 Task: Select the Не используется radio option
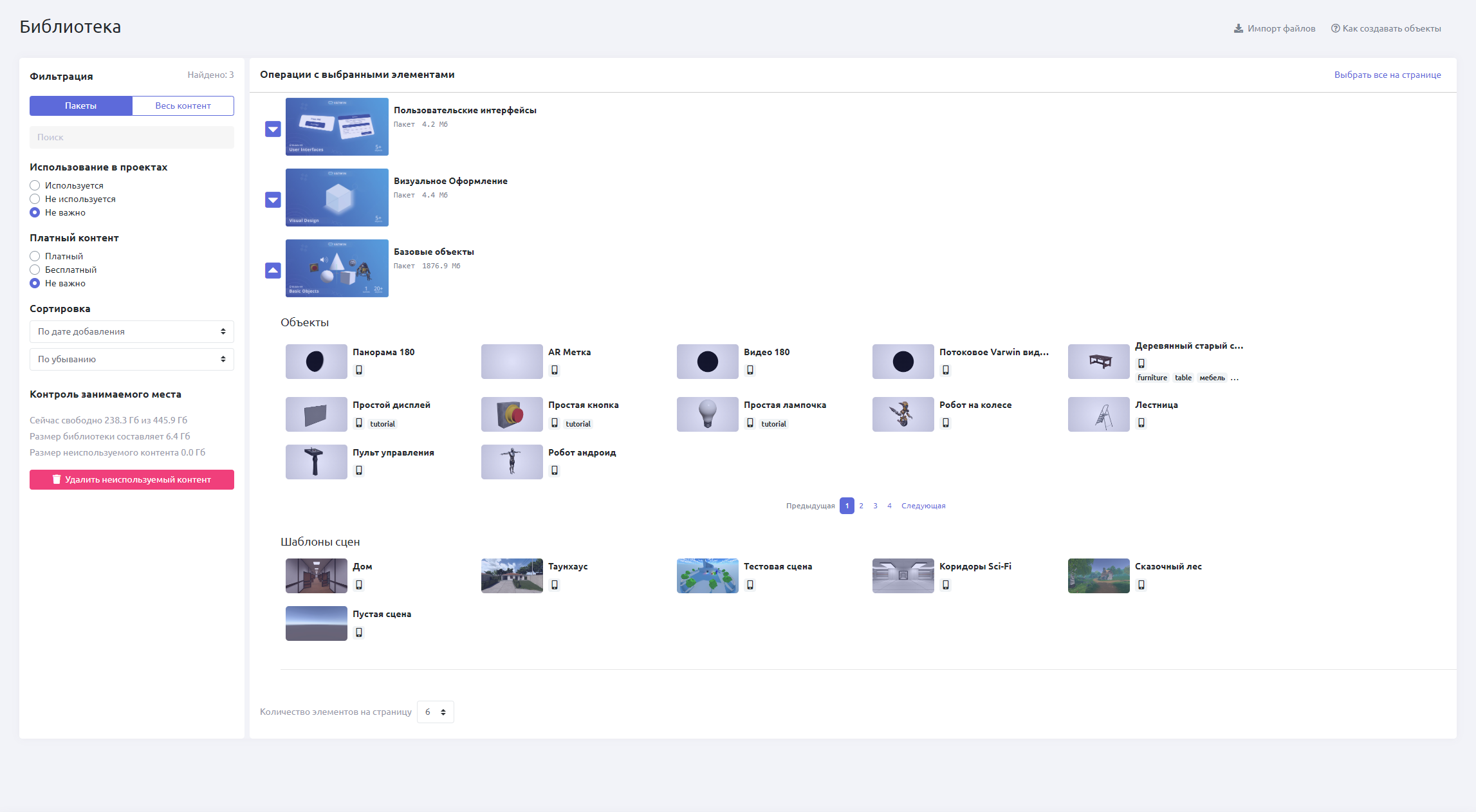click(x=35, y=199)
